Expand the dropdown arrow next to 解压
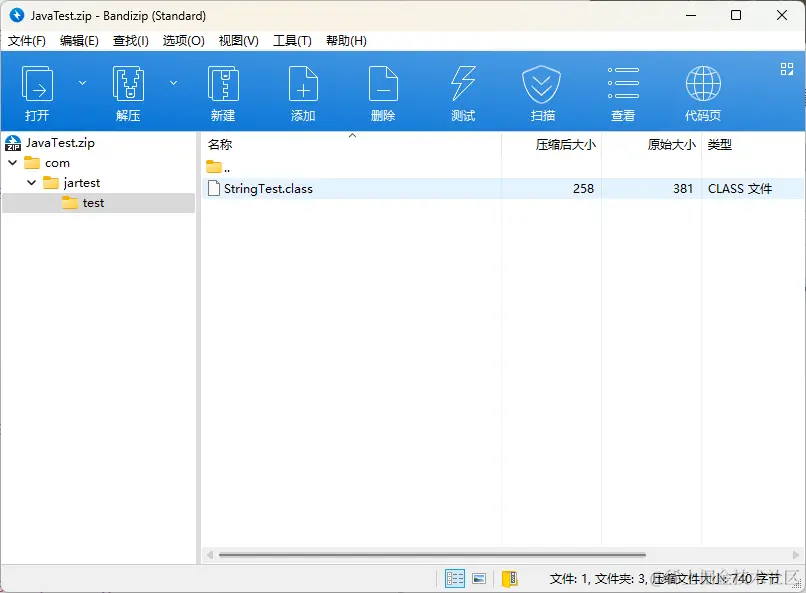 (x=174, y=83)
